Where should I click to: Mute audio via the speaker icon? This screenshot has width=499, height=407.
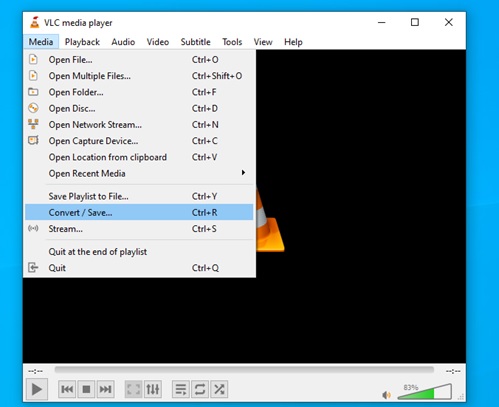[x=386, y=395]
